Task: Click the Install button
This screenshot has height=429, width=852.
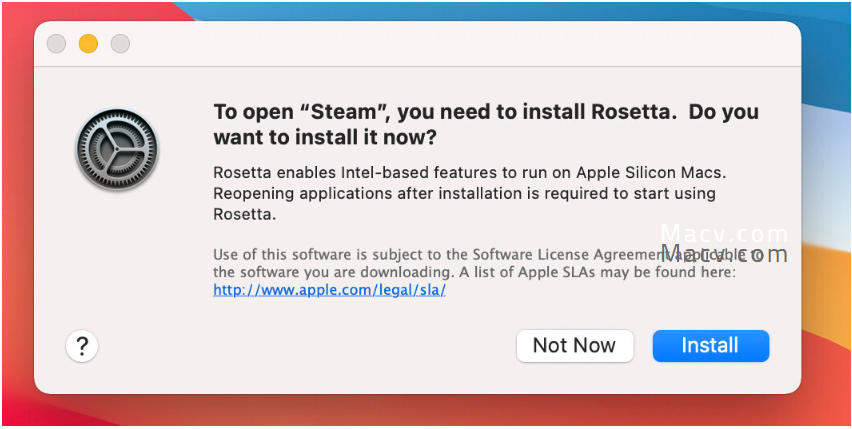Action: pyautogui.click(x=711, y=345)
